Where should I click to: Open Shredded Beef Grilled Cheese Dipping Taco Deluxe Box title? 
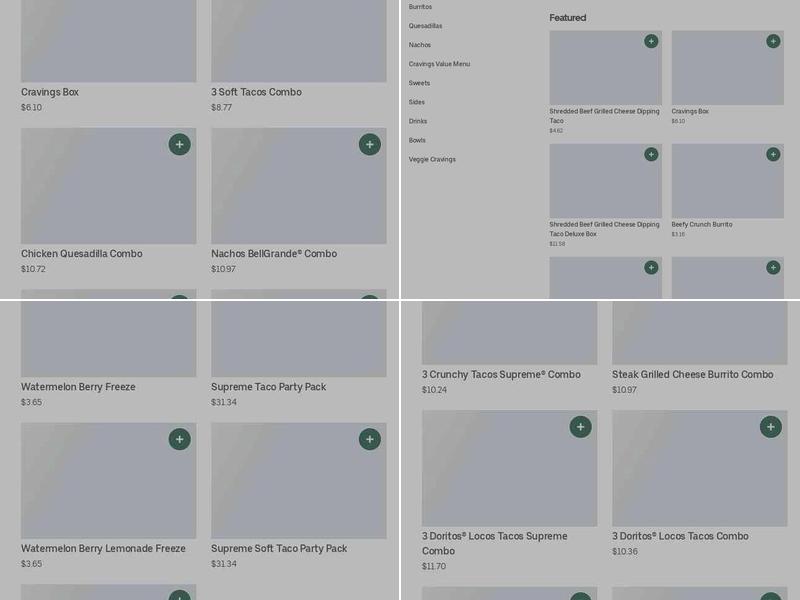605,229
